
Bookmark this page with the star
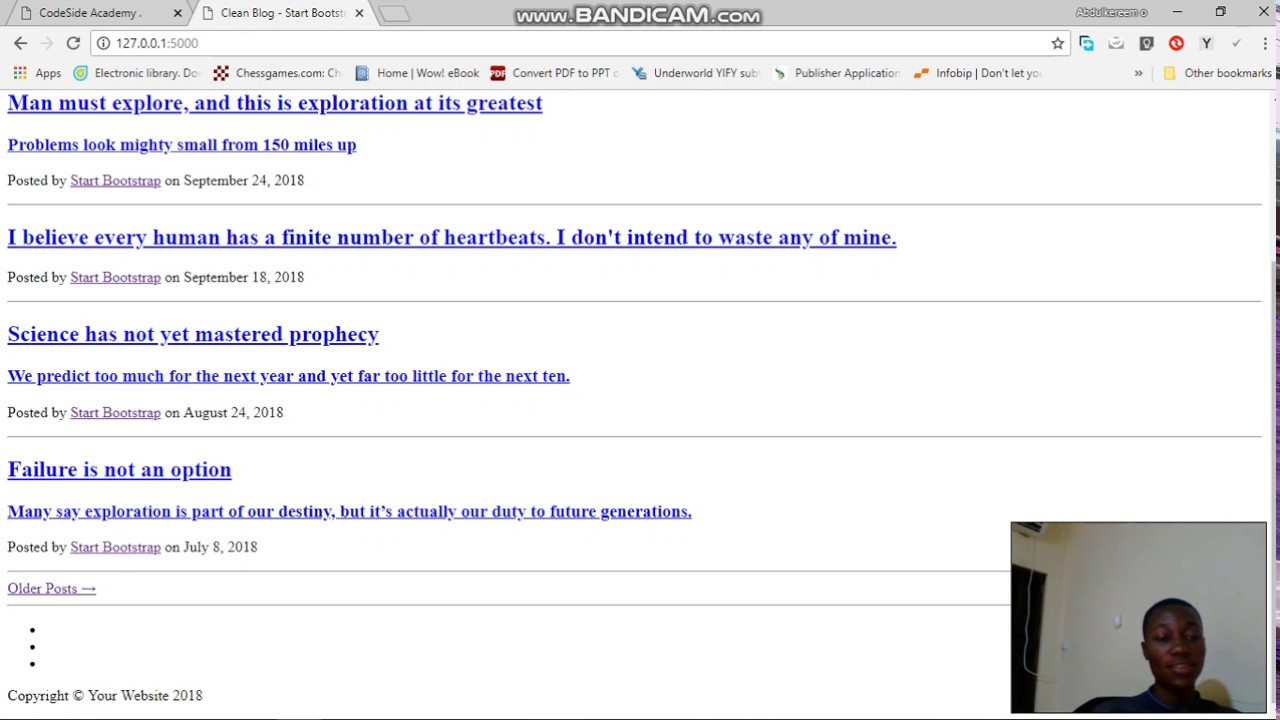click(x=1057, y=43)
